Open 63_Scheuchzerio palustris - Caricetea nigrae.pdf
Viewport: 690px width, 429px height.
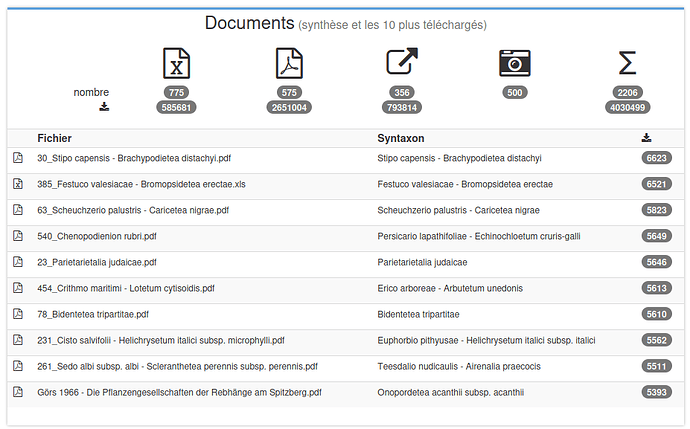pos(133,210)
